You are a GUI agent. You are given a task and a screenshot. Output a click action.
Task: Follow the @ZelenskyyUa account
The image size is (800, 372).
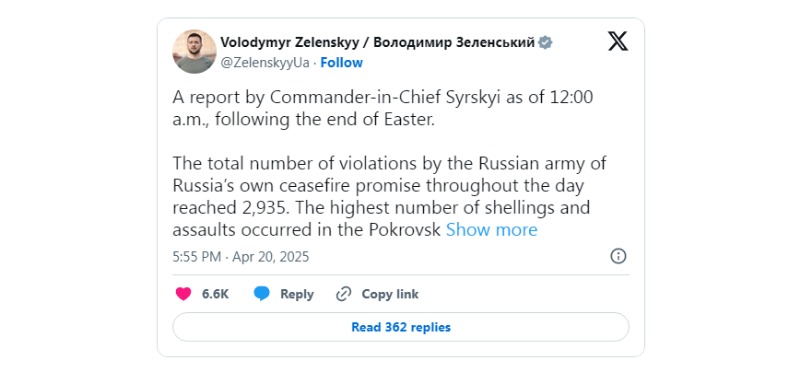point(341,63)
